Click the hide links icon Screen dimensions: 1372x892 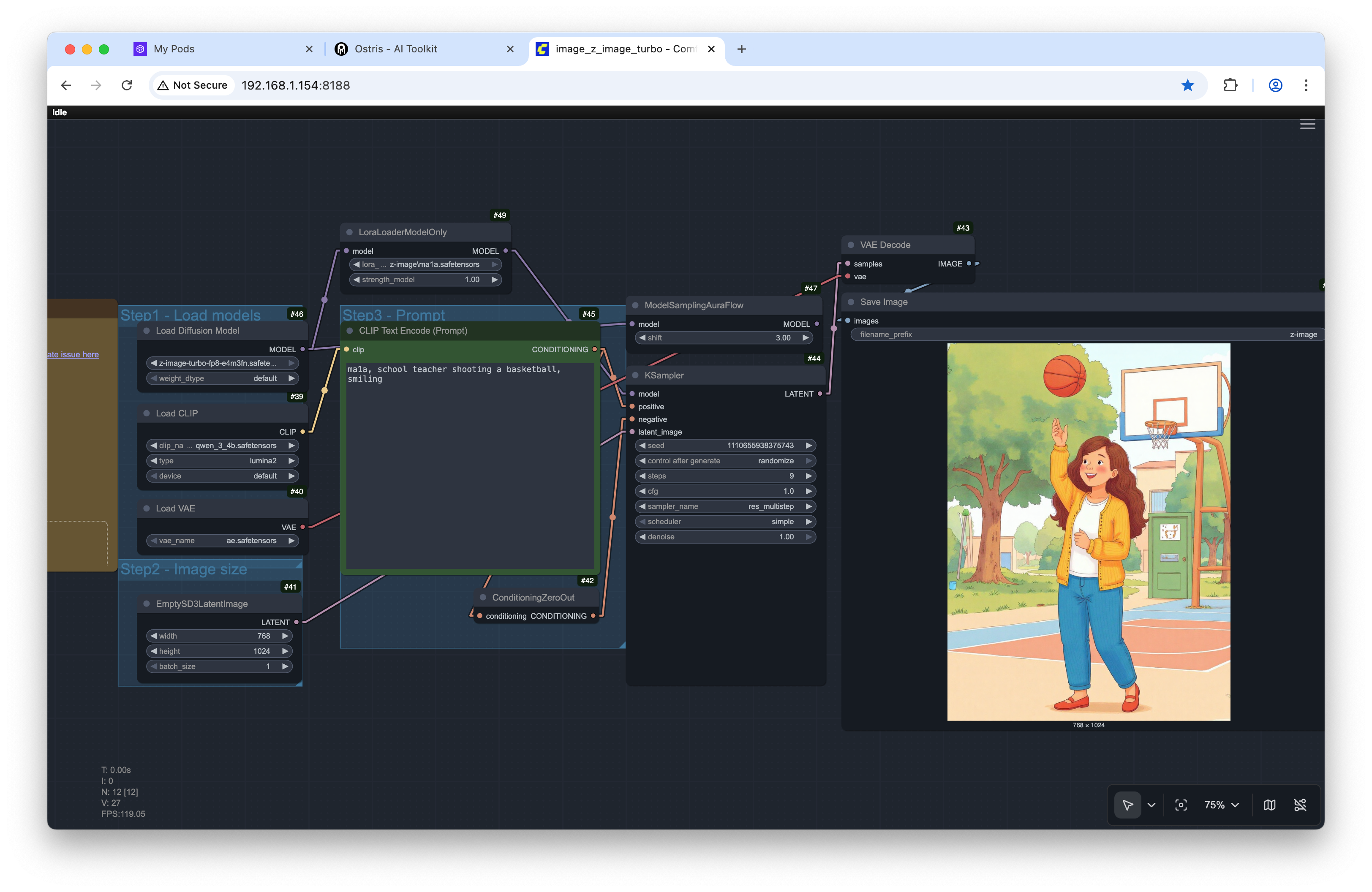pyautogui.click(x=1300, y=805)
